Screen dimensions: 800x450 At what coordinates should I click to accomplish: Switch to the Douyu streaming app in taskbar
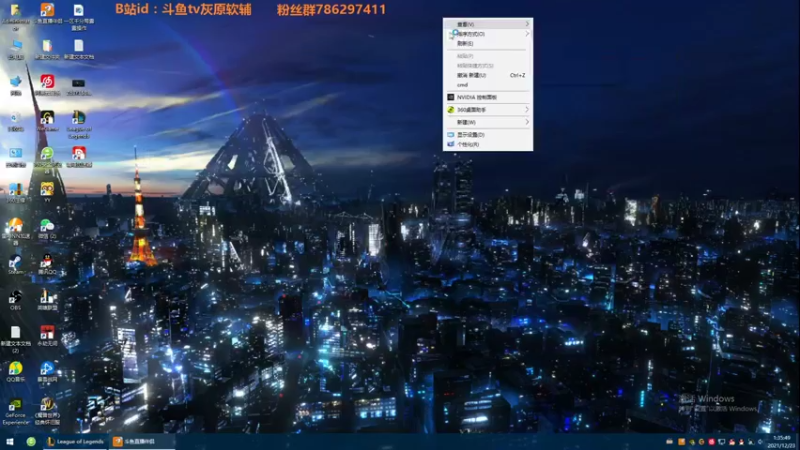(142, 441)
